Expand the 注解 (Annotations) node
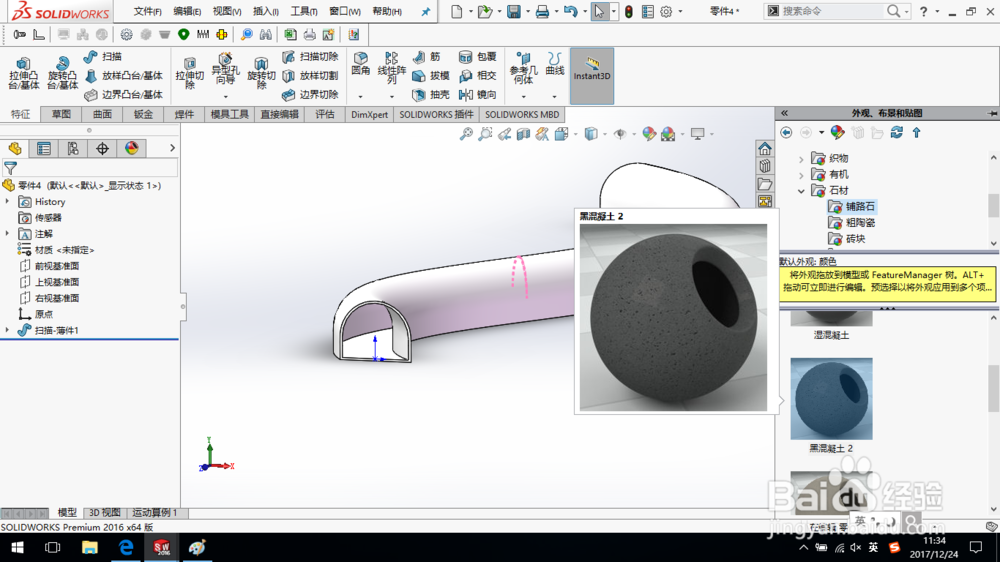The height and width of the screenshot is (562, 1000). click(x=8, y=233)
